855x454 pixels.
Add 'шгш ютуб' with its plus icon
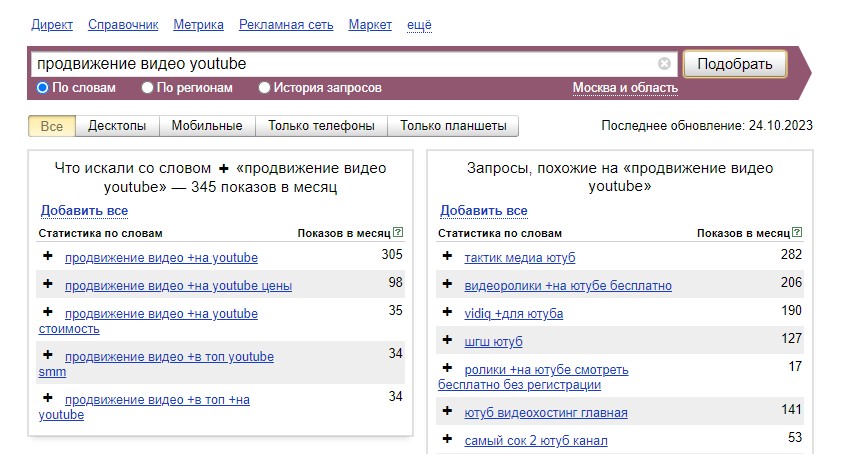pyautogui.click(x=448, y=340)
